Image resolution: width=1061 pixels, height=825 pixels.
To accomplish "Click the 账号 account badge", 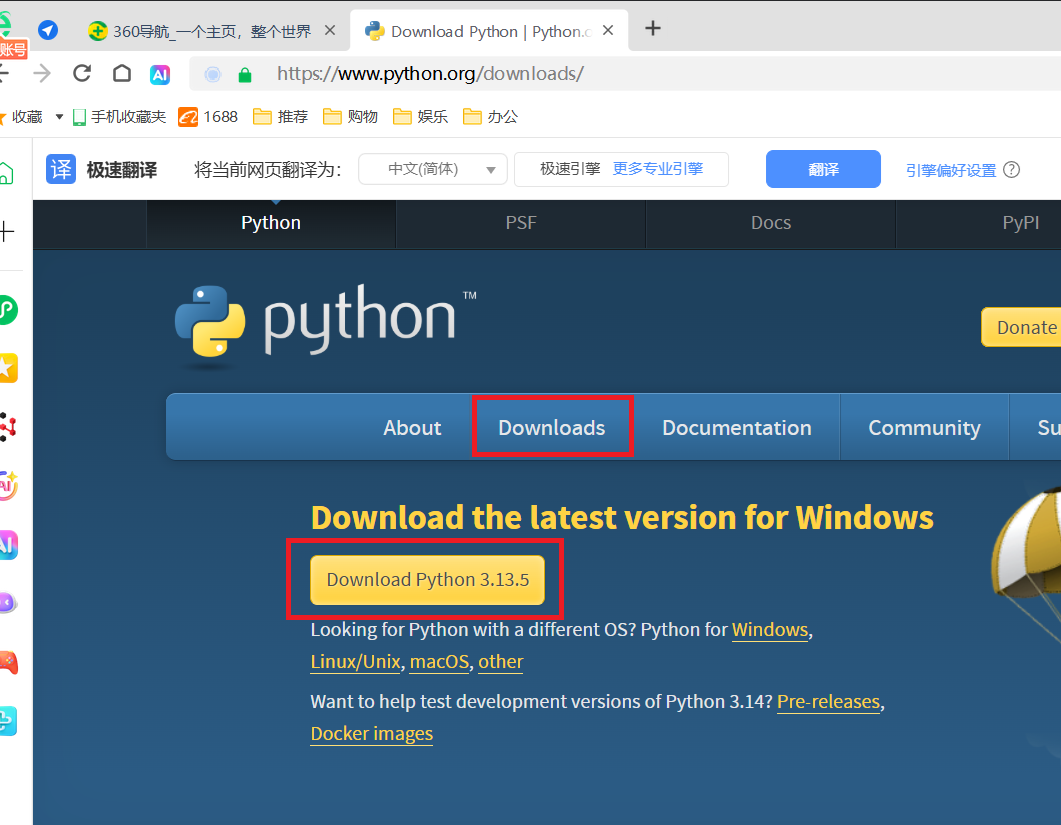I will pos(14,49).
